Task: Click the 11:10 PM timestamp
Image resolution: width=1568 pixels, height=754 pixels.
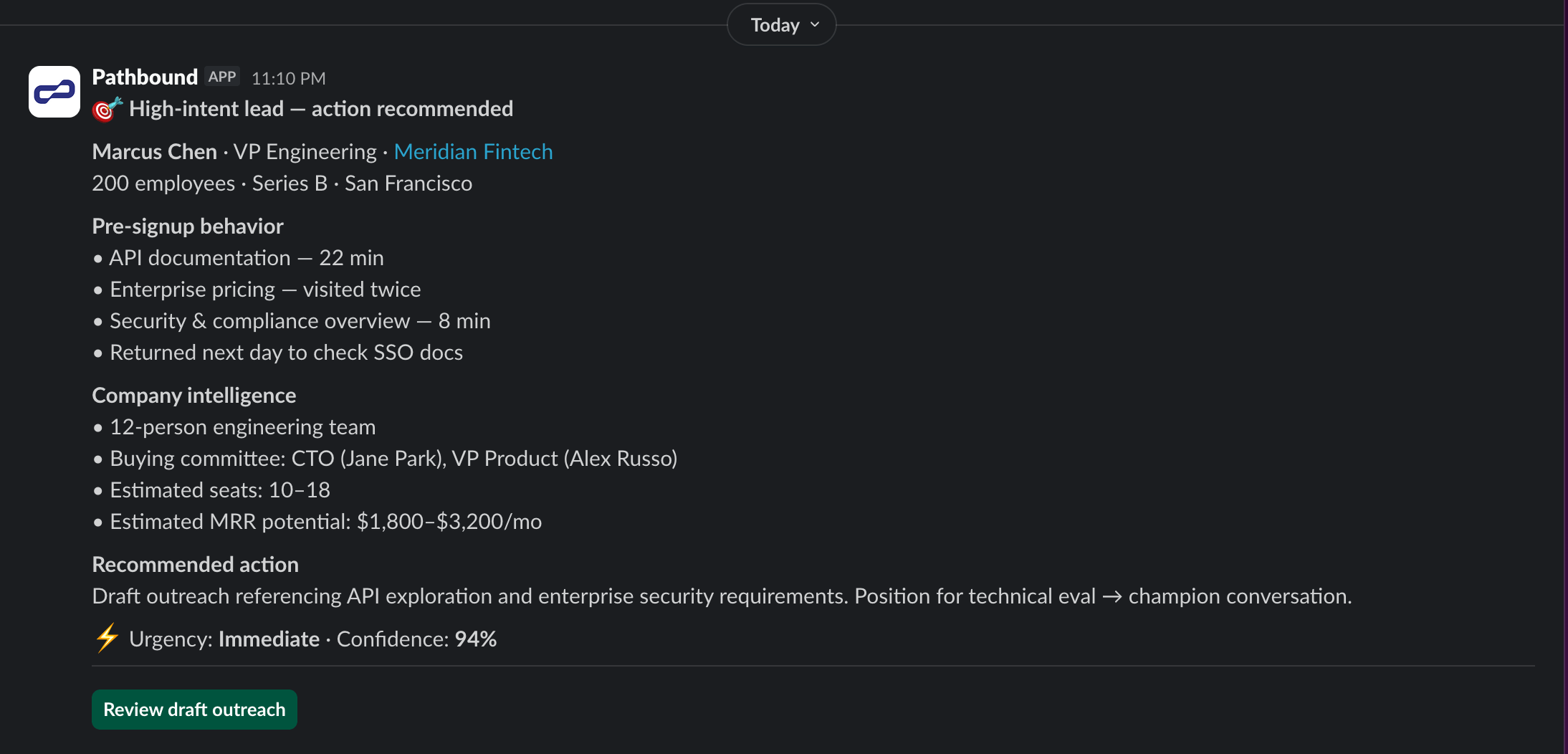Action: click(x=287, y=78)
